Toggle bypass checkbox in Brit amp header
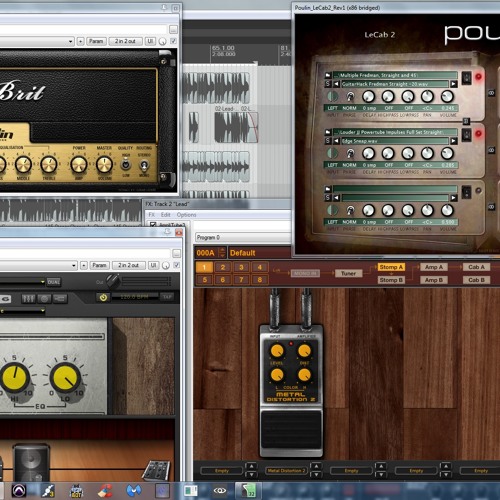500x500 pixels. point(173,41)
